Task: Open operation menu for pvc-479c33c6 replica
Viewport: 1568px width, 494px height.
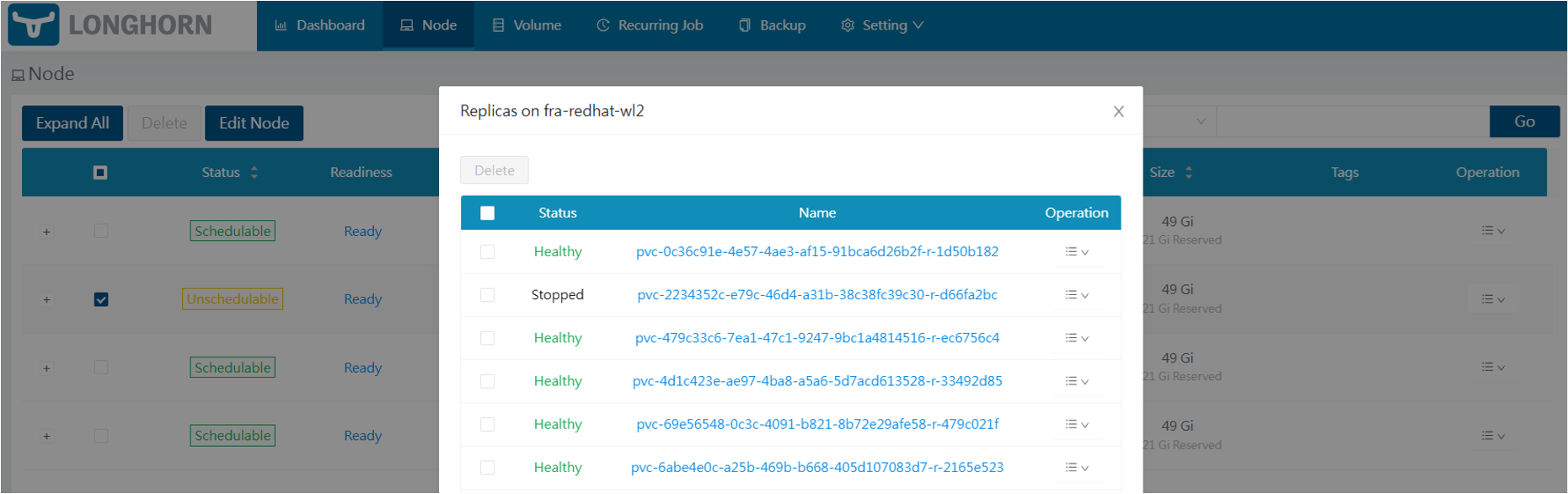Action: [1076, 338]
